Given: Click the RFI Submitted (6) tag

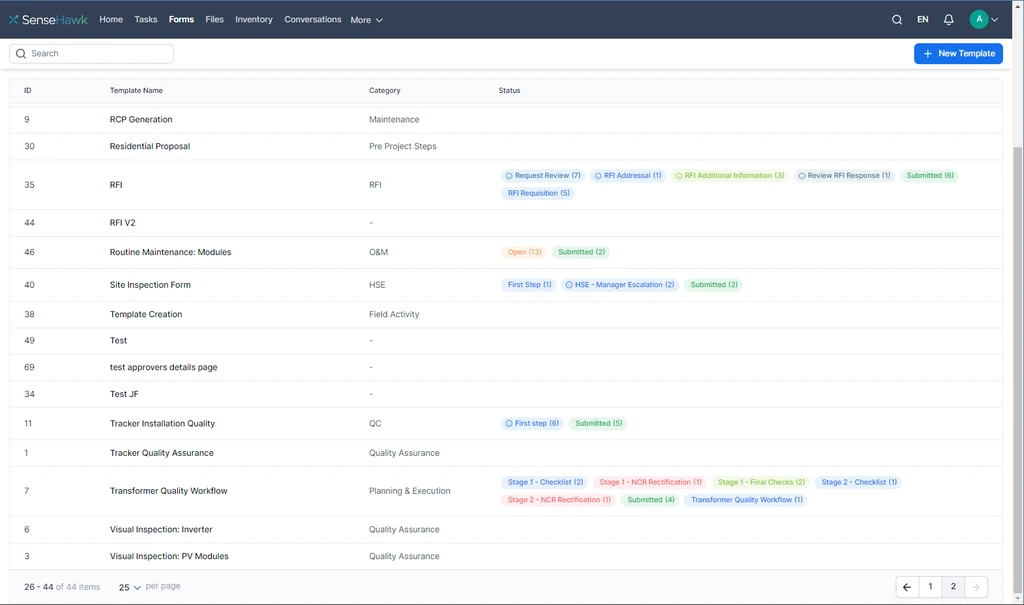Looking at the screenshot, I should click(x=930, y=176).
